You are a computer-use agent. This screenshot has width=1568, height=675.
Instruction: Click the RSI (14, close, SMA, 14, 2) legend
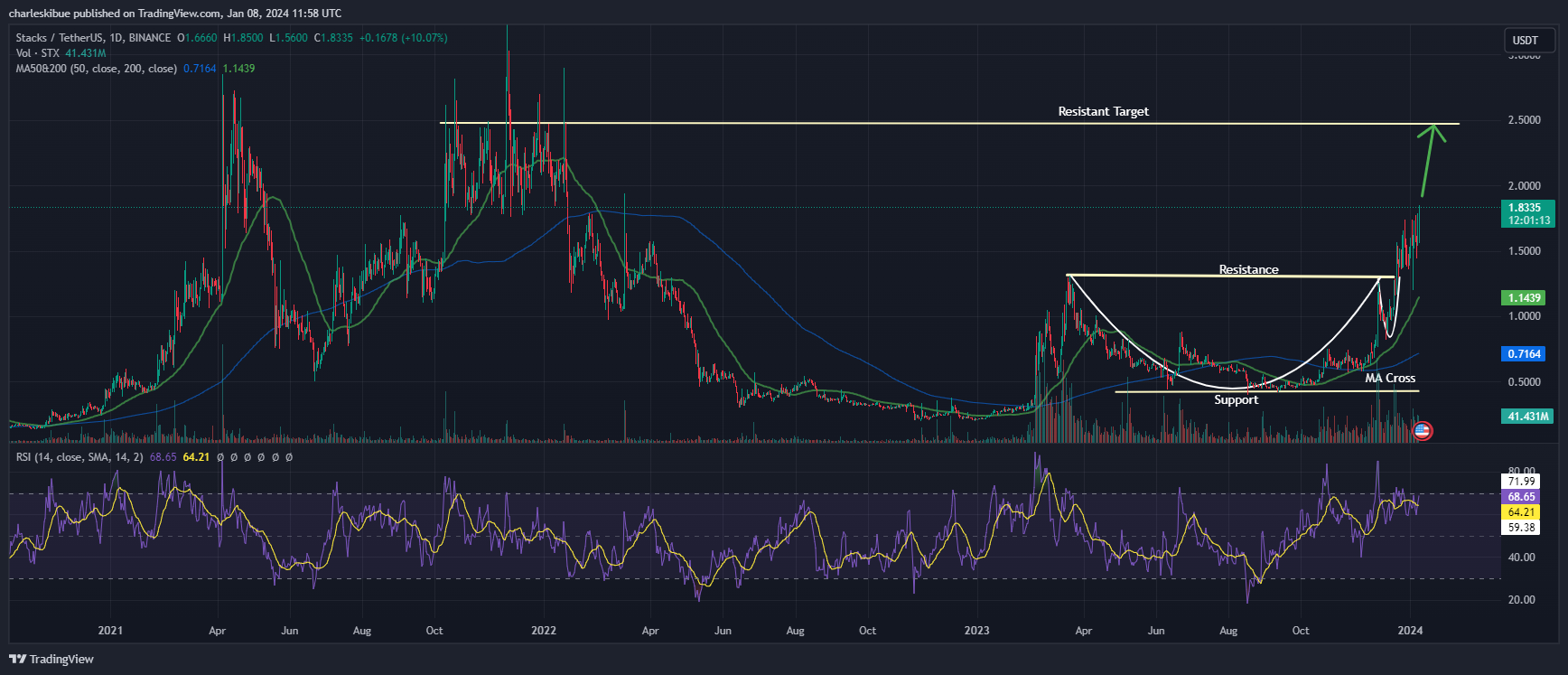(79, 457)
